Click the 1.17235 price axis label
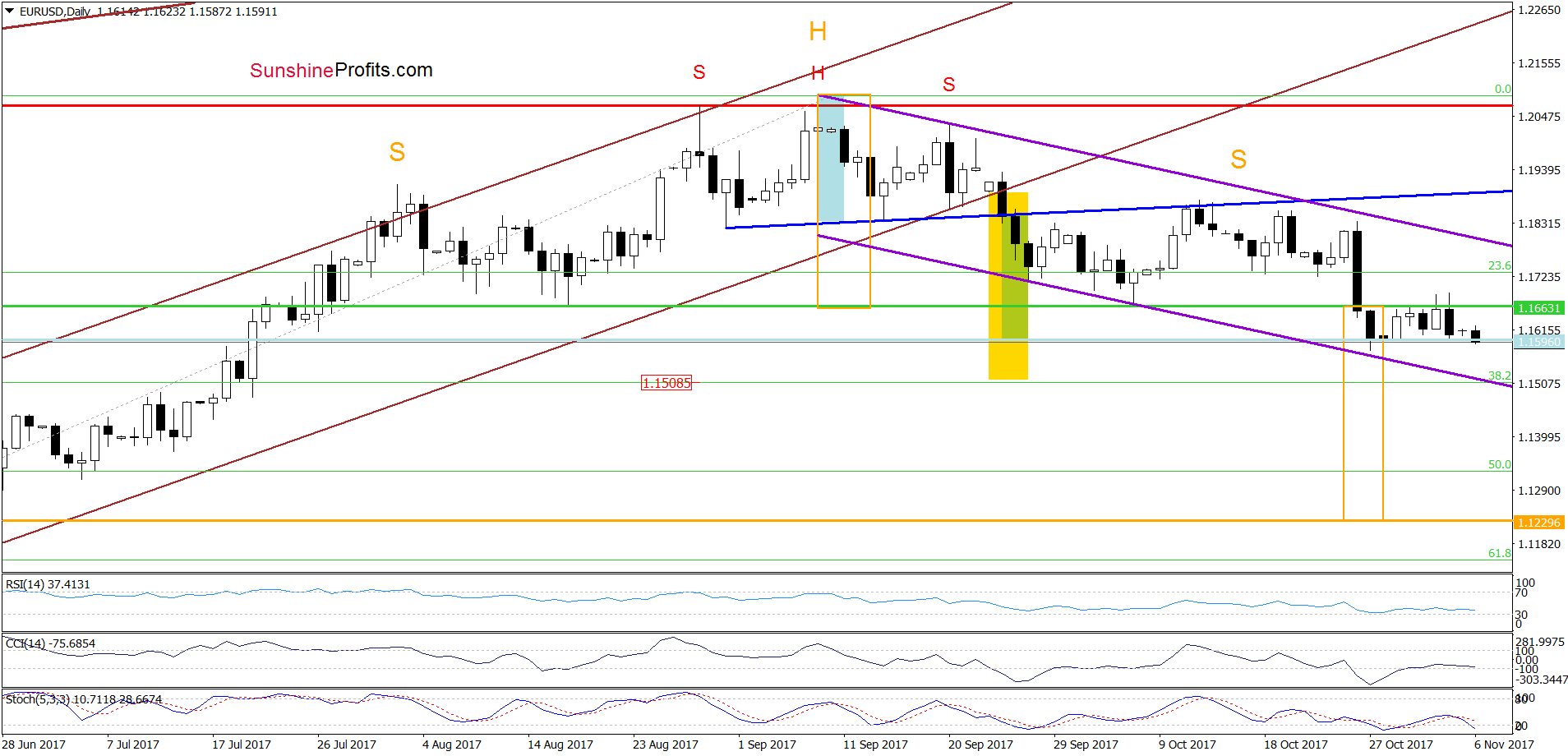Viewport: 1568px width, 756px height. (x=1538, y=277)
